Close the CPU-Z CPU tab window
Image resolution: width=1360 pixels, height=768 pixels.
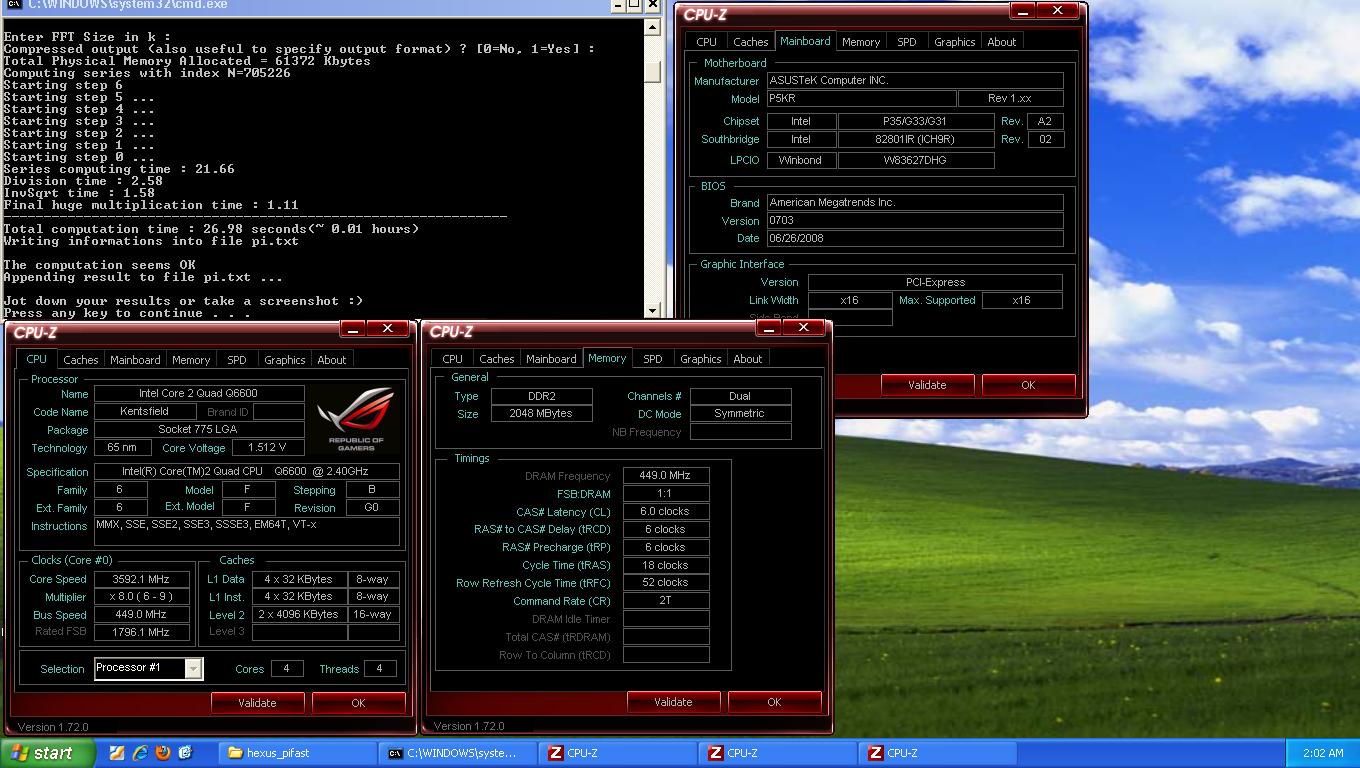[387, 329]
